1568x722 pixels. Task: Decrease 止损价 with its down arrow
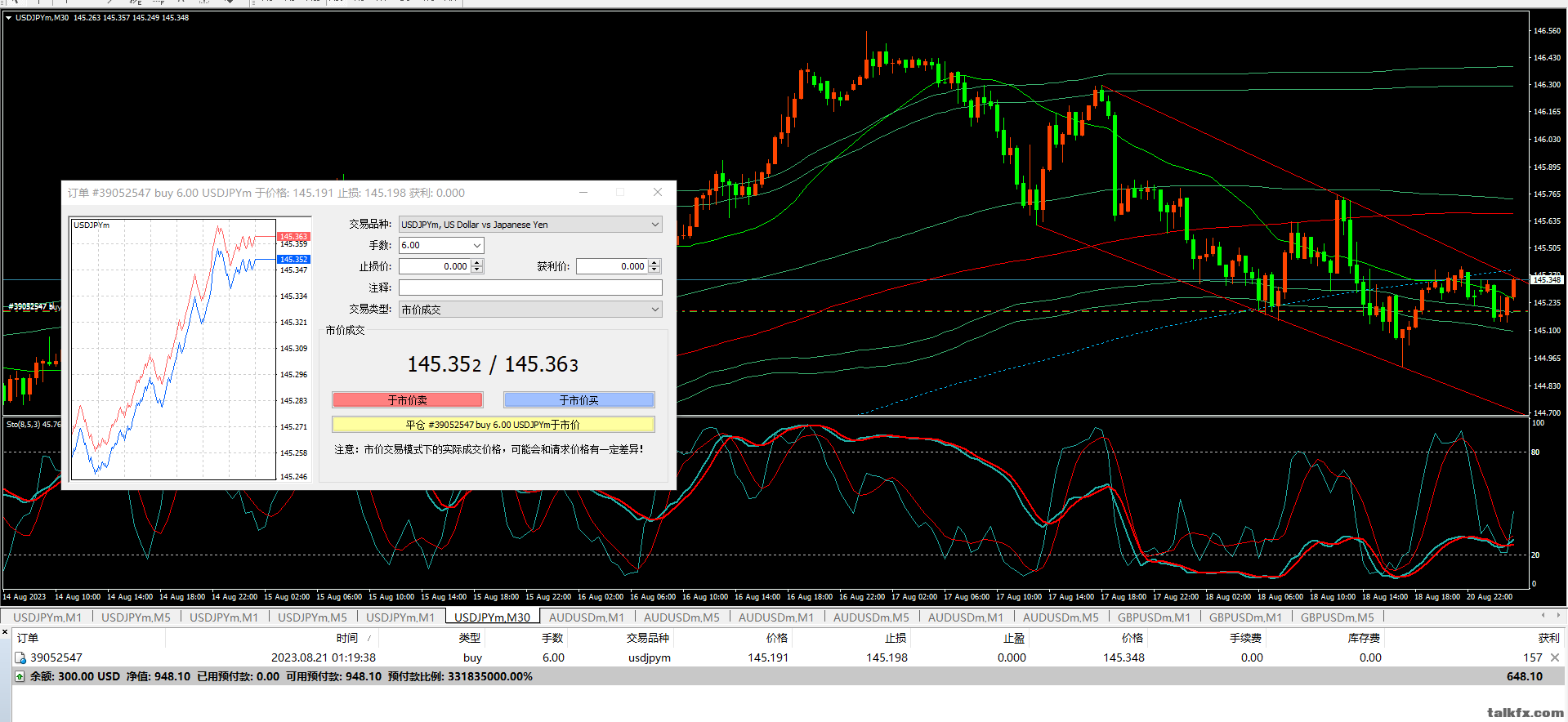(478, 270)
